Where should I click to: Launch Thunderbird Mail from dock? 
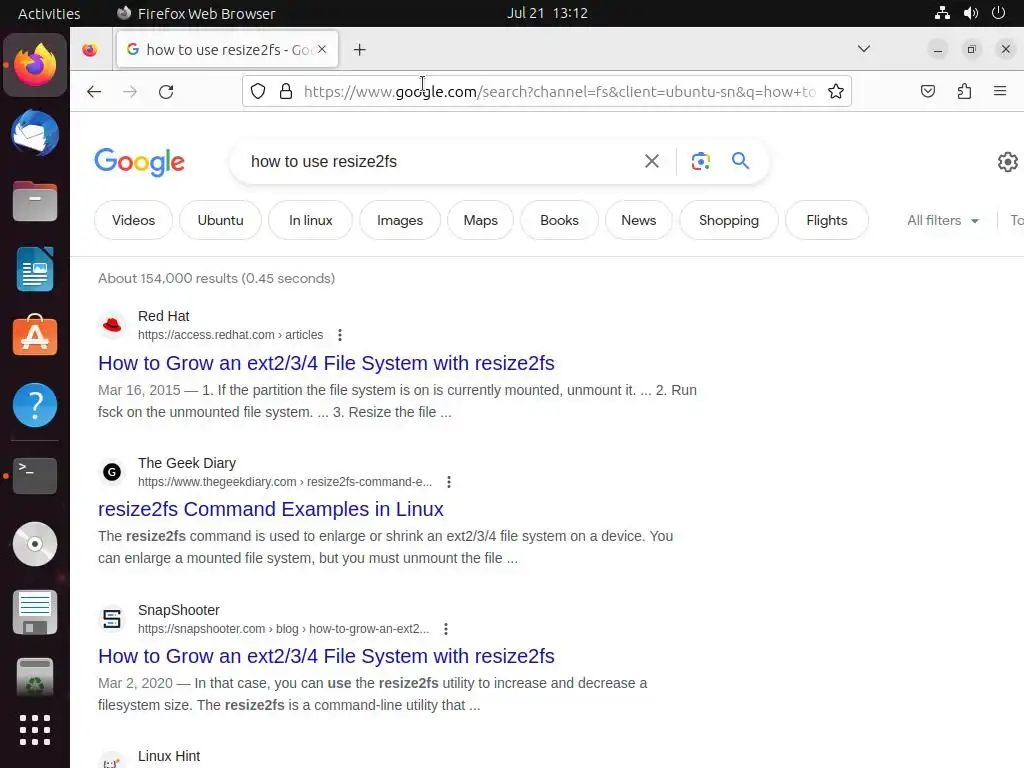click(x=35, y=133)
